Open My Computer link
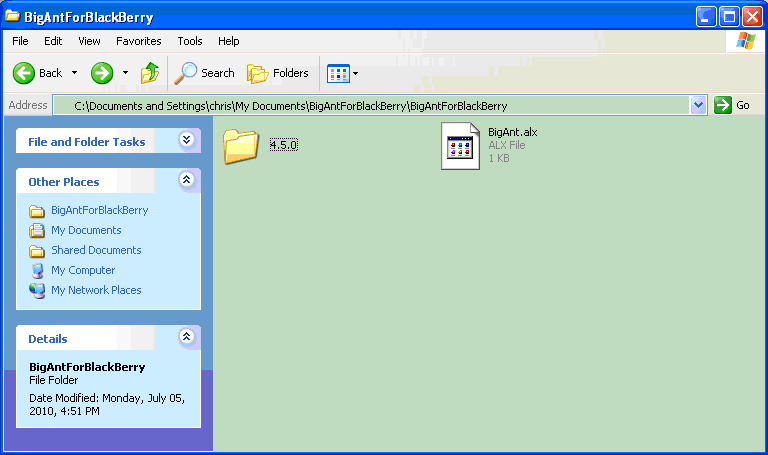Image resolution: width=768 pixels, height=455 pixels. point(83,270)
